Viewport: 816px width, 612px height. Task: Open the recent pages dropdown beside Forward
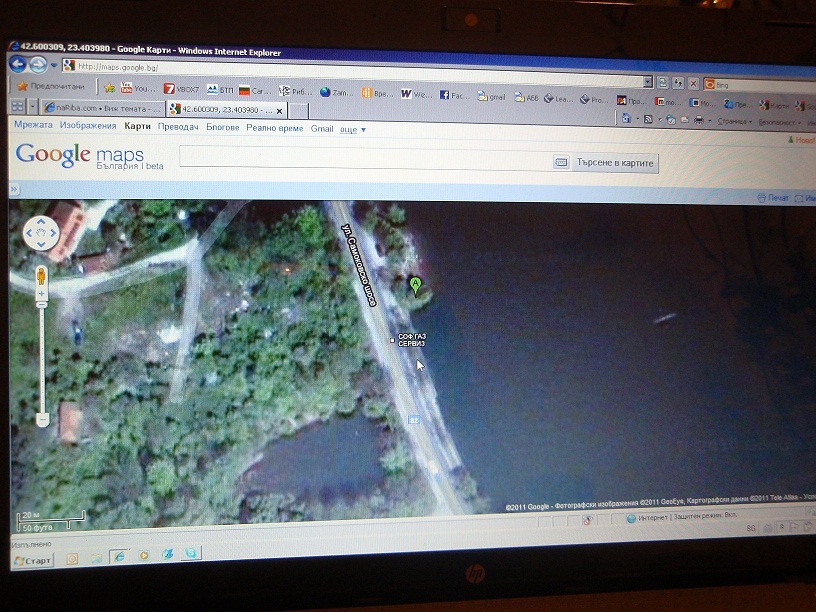(54, 66)
